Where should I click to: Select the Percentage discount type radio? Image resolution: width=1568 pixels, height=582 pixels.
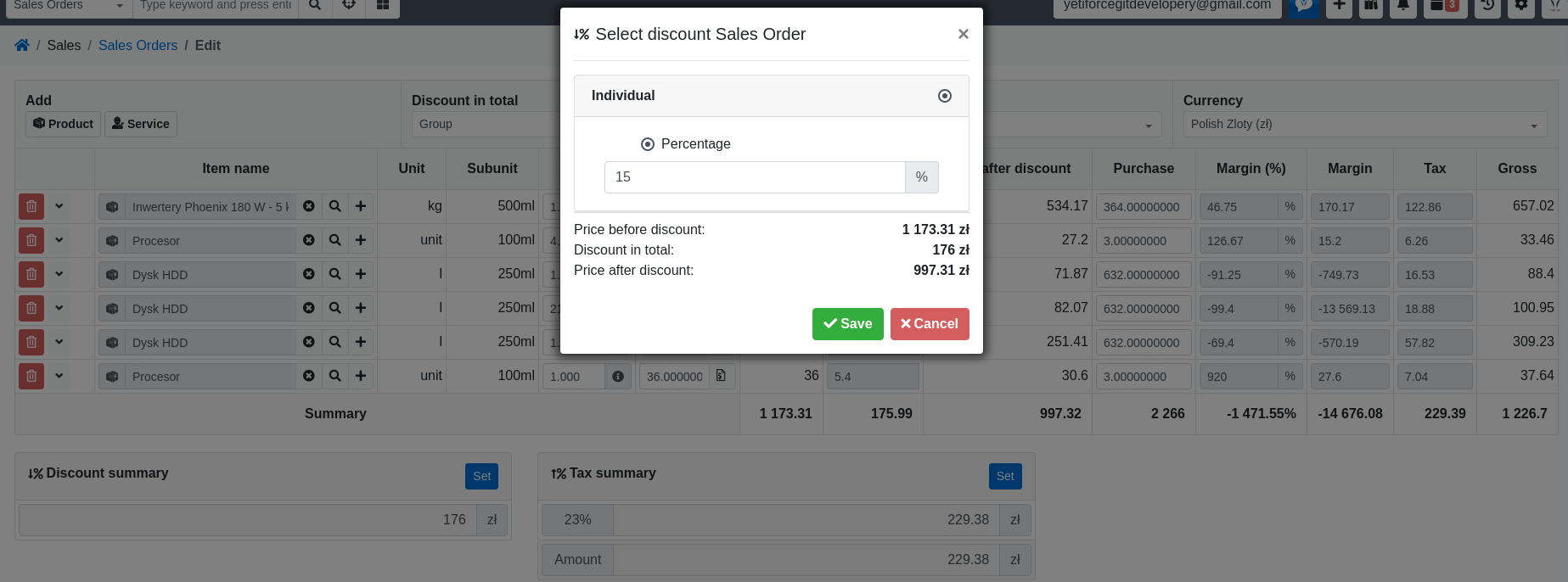tap(648, 144)
